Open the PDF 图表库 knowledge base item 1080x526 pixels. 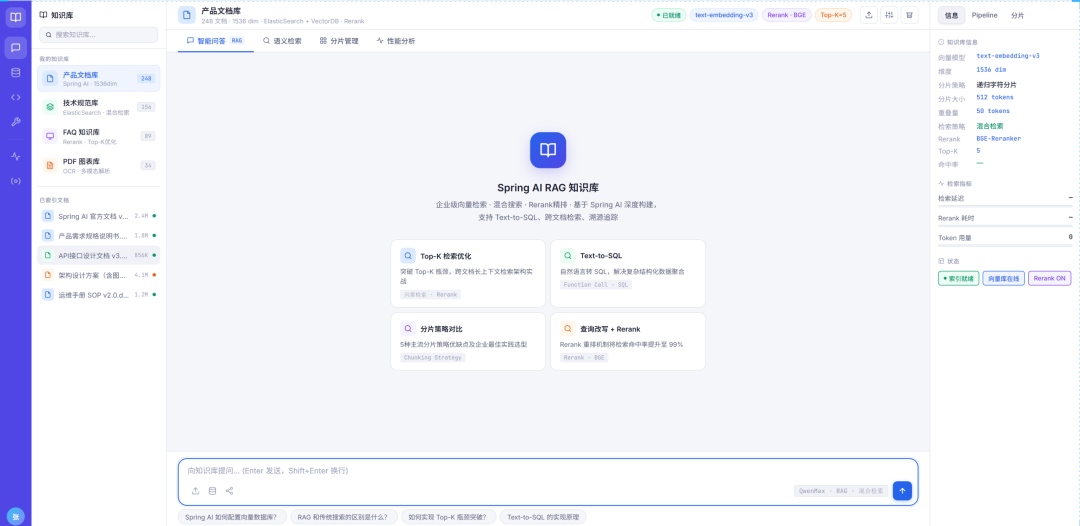98,165
